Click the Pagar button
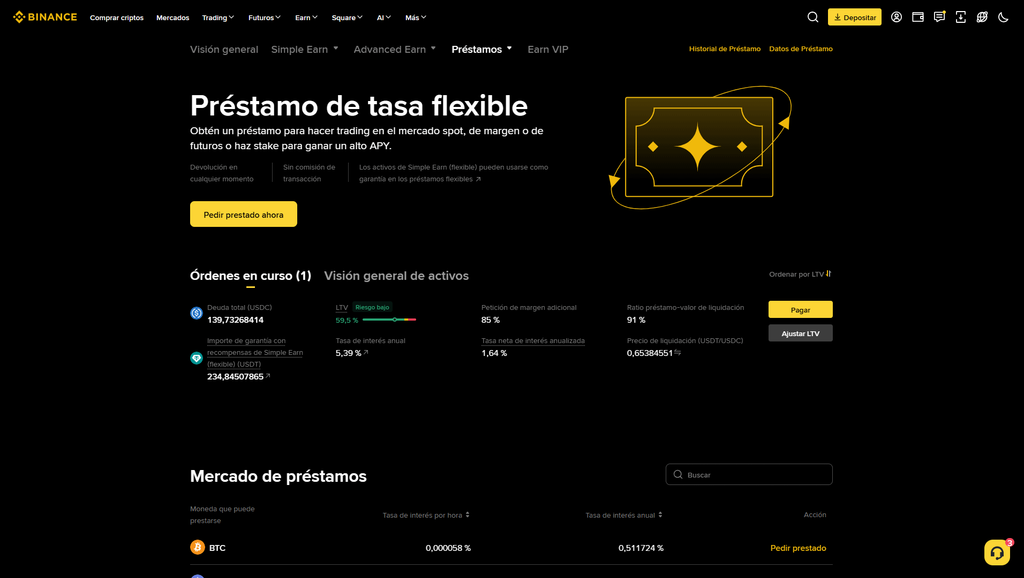 800,310
